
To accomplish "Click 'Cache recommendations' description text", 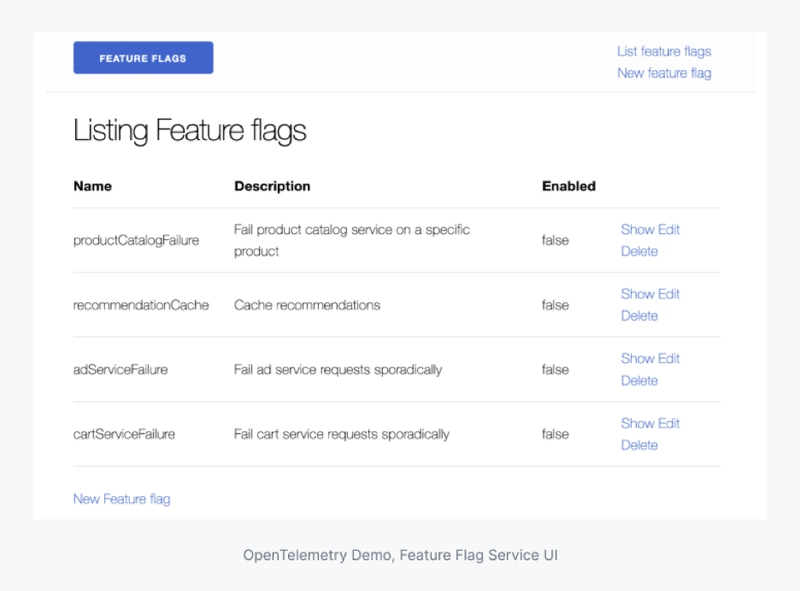I will click(x=307, y=305).
